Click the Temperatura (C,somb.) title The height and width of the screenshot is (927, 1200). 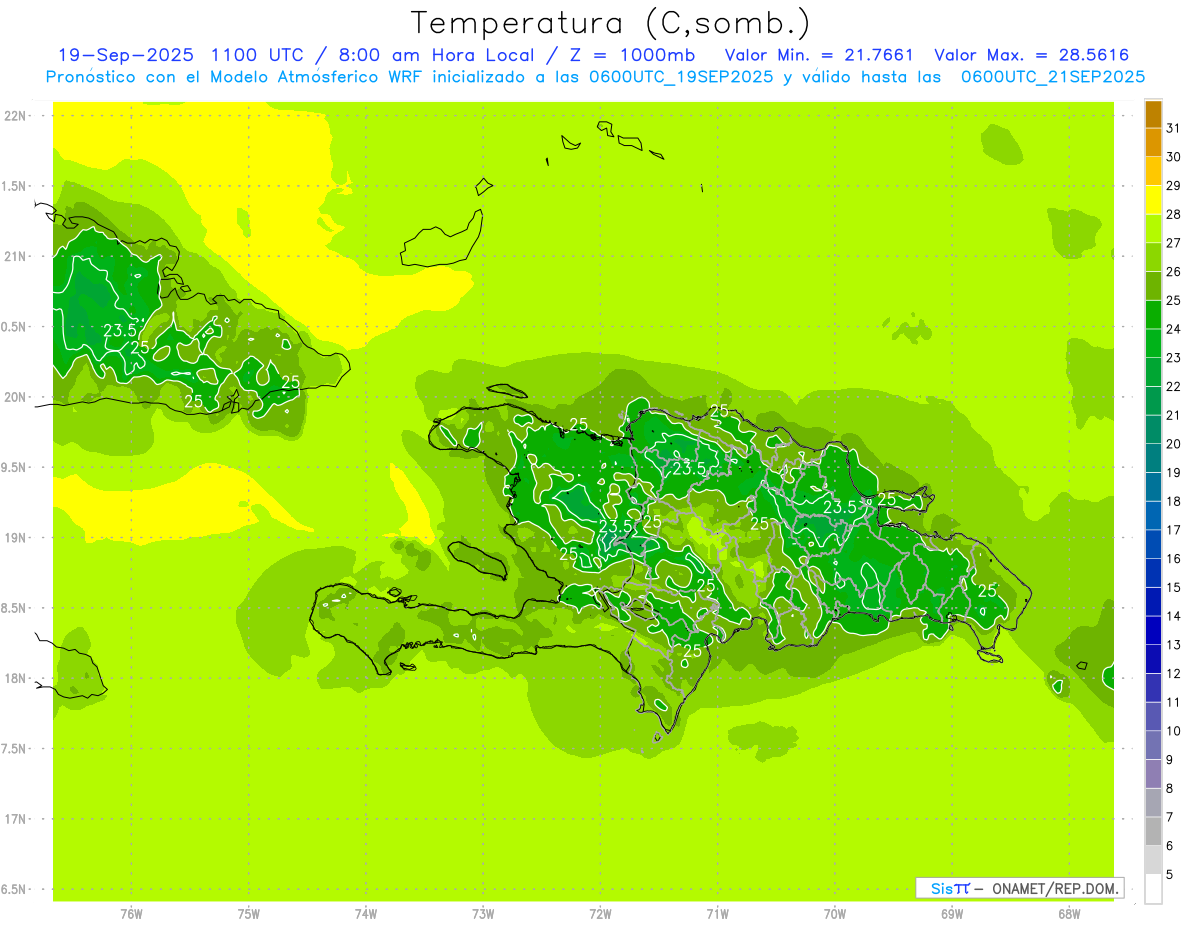point(611,23)
